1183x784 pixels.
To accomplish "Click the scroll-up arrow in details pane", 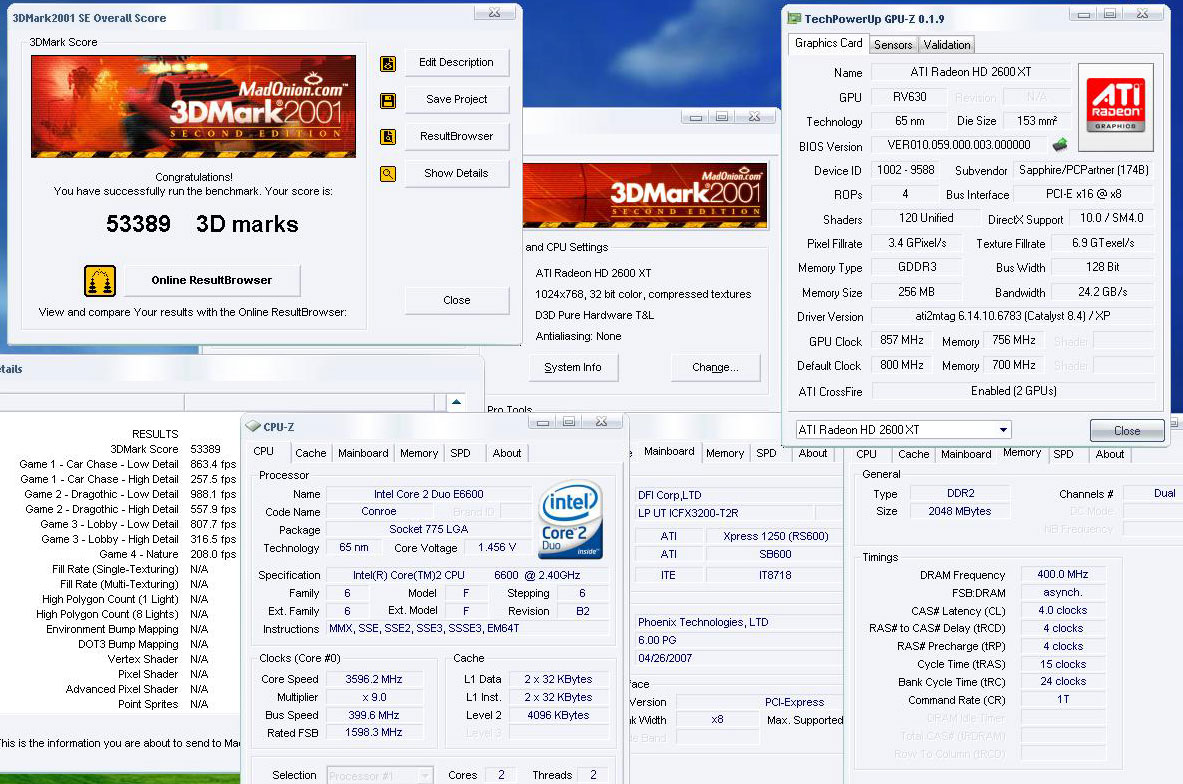I will [456, 402].
